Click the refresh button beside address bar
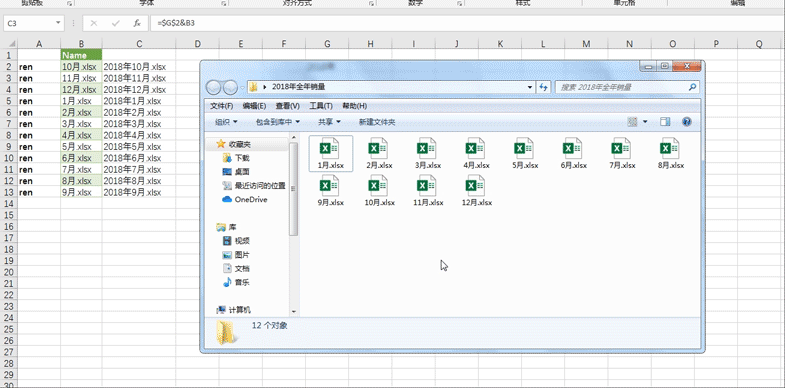Image resolution: width=785 pixels, height=388 pixels. coord(544,87)
